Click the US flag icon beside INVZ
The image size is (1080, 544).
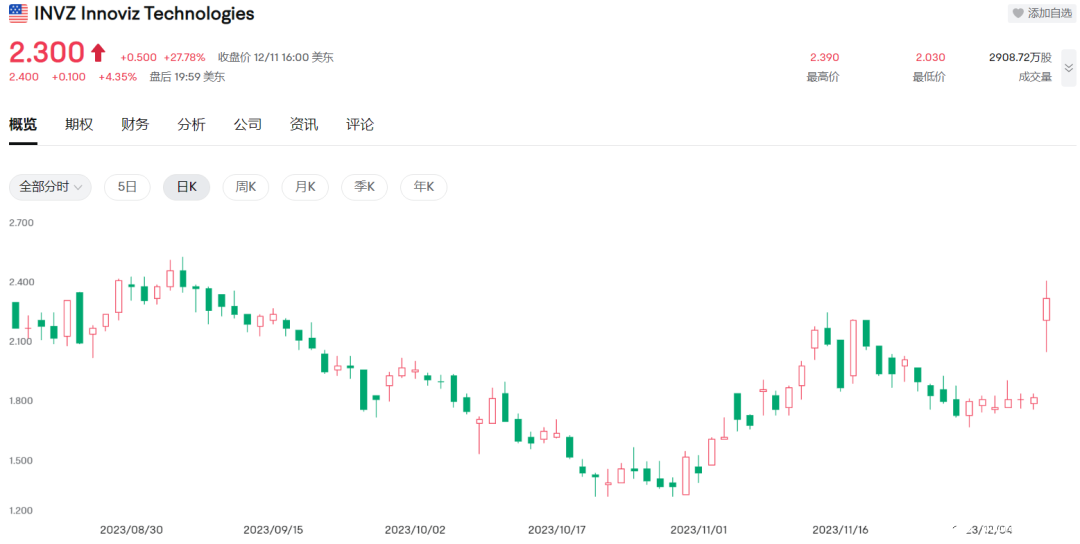click(18, 14)
